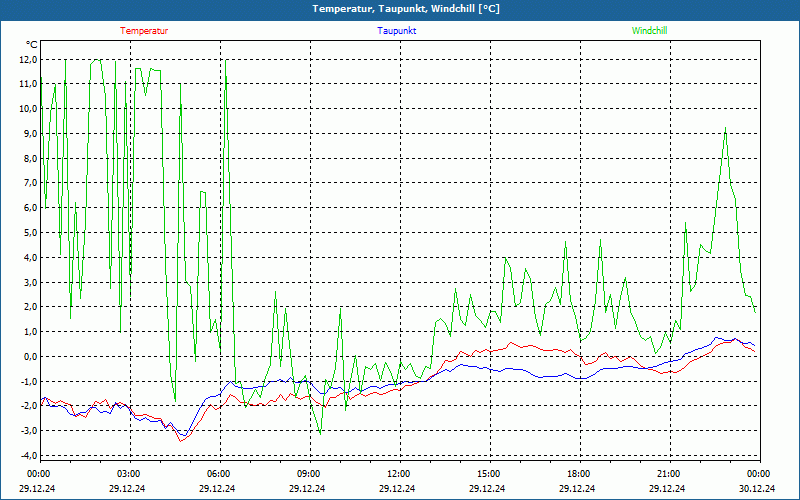Jump to the 12:00 time axis marker
The width and height of the screenshot is (800, 500).
[398, 474]
